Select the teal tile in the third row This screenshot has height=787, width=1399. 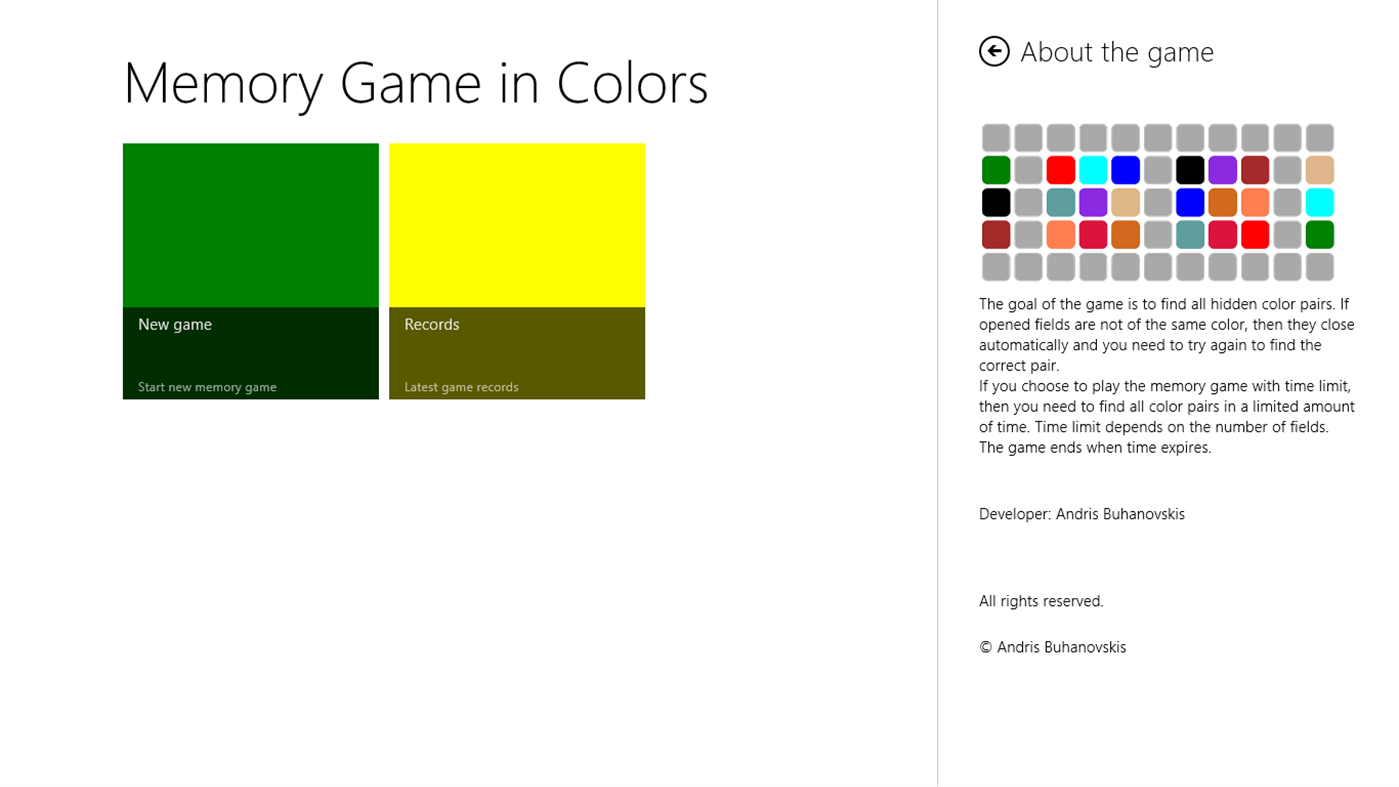coord(1060,201)
